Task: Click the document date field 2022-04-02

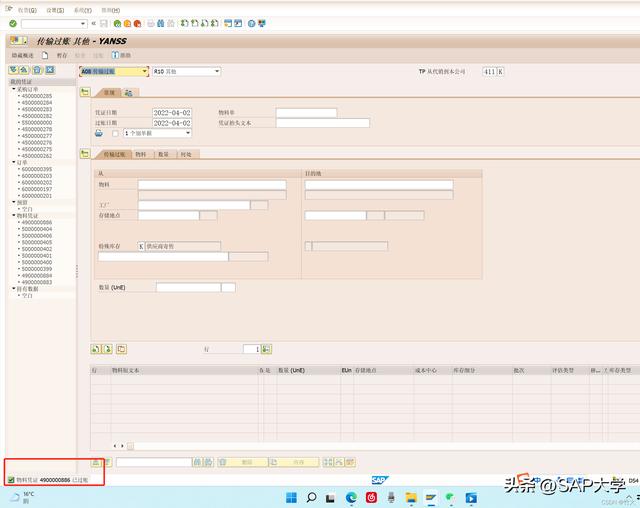Action: (172, 113)
